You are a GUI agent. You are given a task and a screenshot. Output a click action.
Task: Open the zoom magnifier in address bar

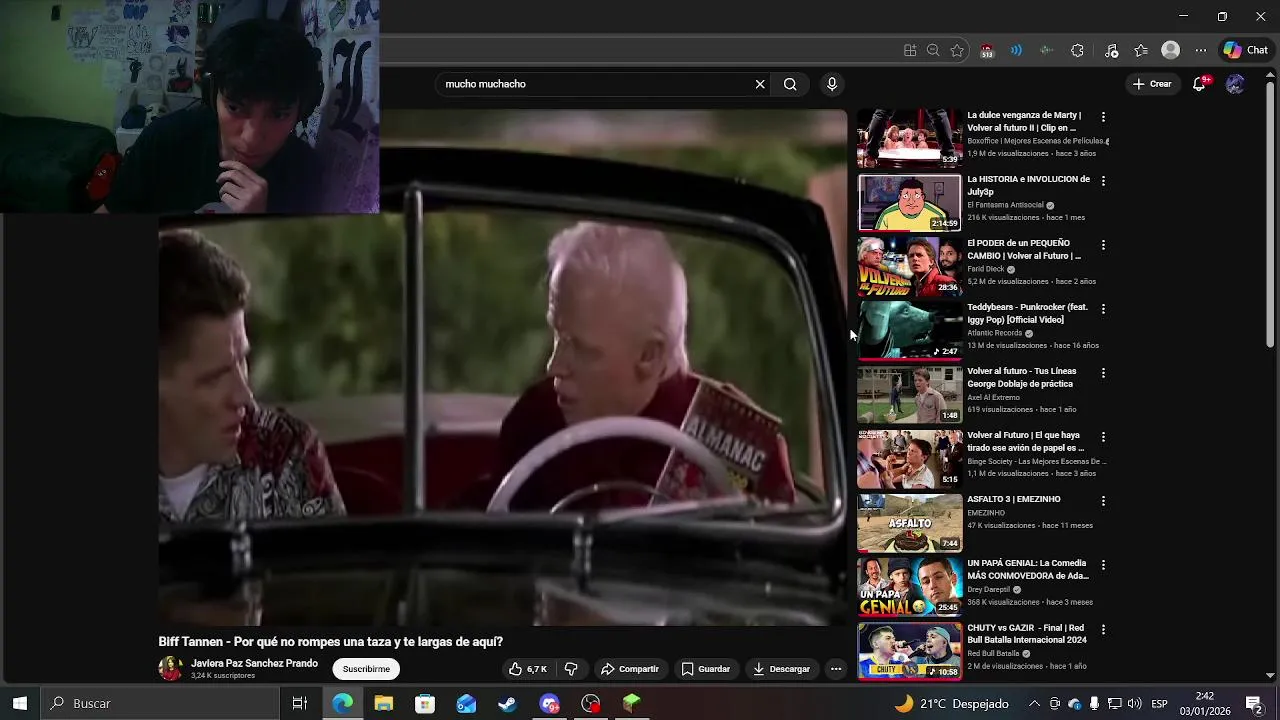pyautogui.click(x=933, y=50)
